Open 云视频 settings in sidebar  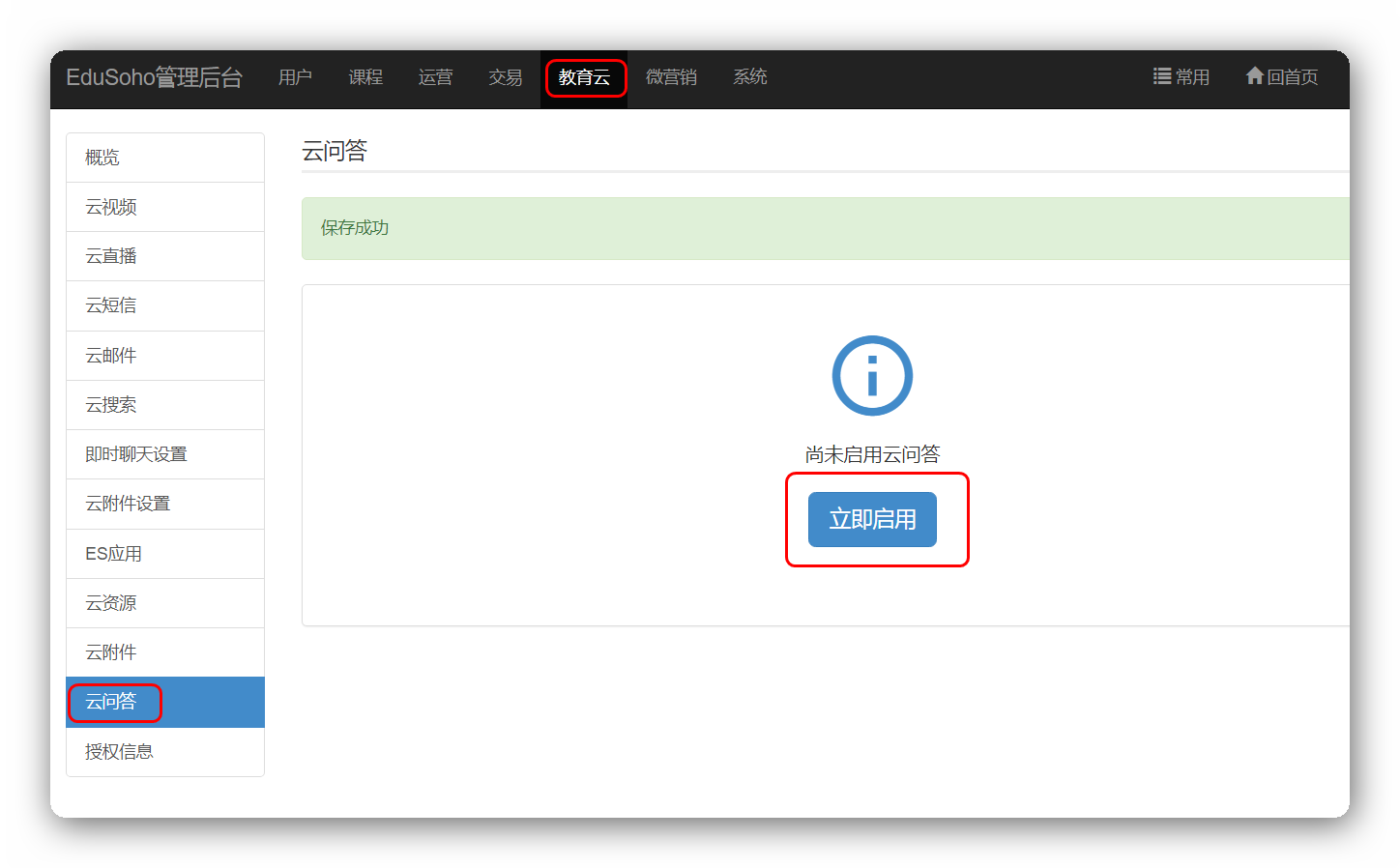pyautogui.click(x=165, y=207)
